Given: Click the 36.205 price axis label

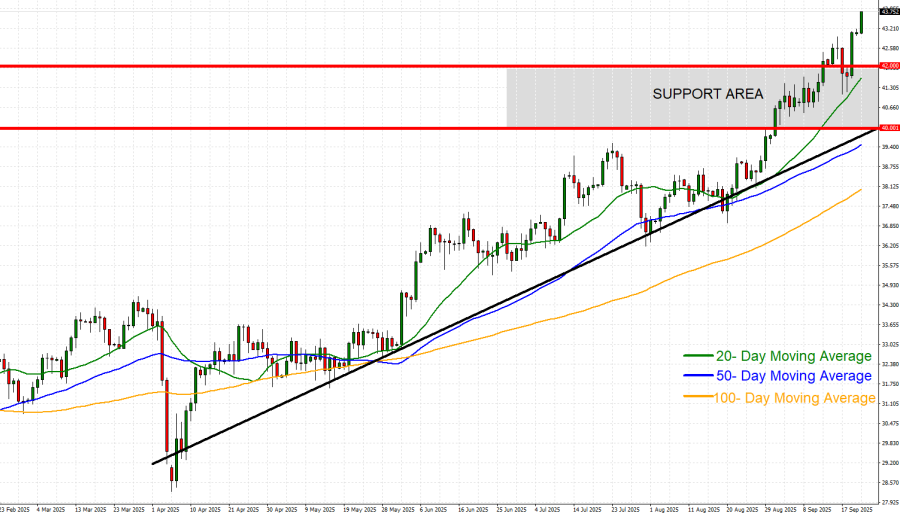Looking at the screenshot, I should click(x=888, y=246).
